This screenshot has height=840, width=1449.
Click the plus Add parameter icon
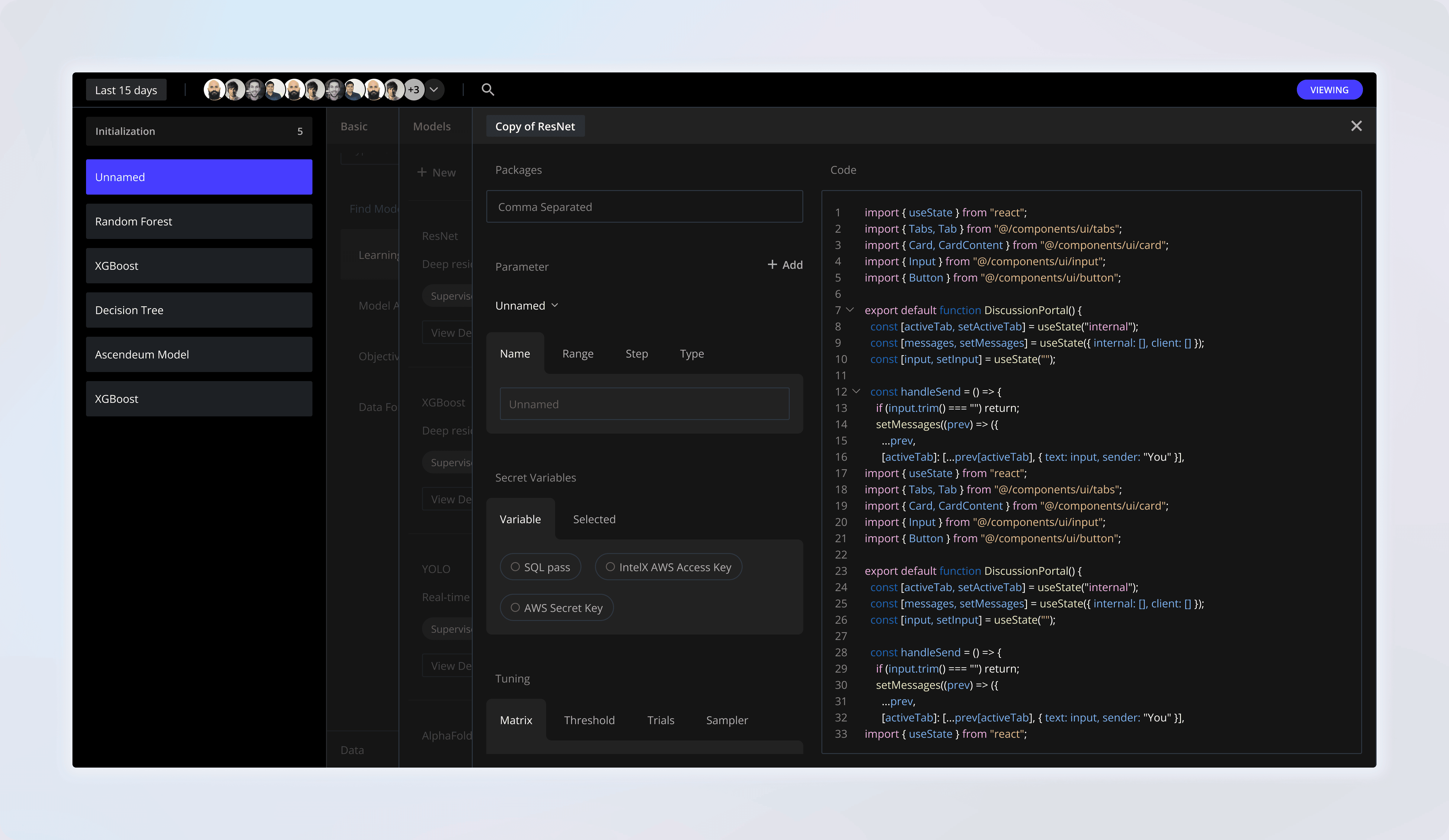pos(772,264)
